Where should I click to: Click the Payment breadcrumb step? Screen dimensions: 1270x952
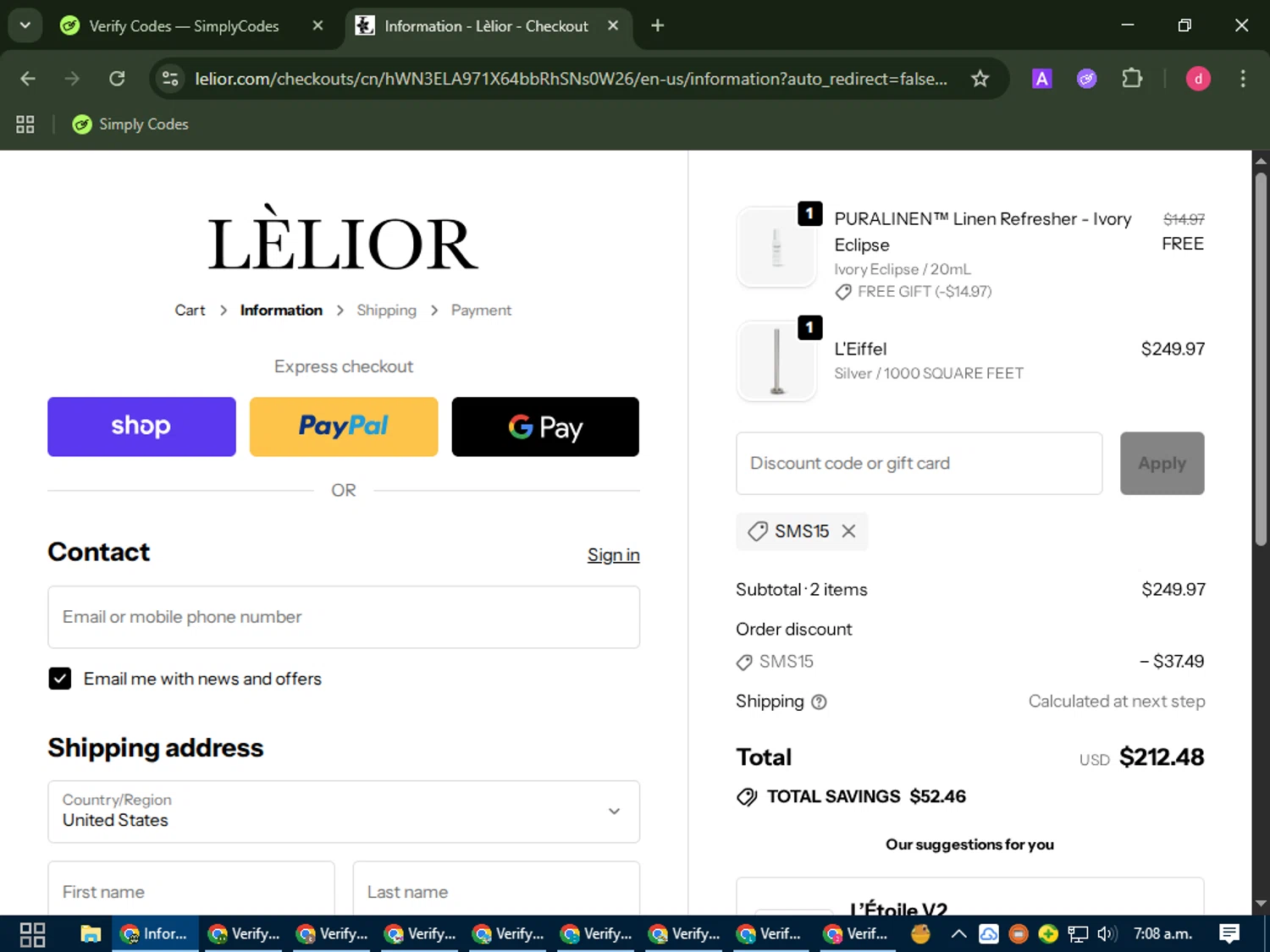[x=481, y=311]
